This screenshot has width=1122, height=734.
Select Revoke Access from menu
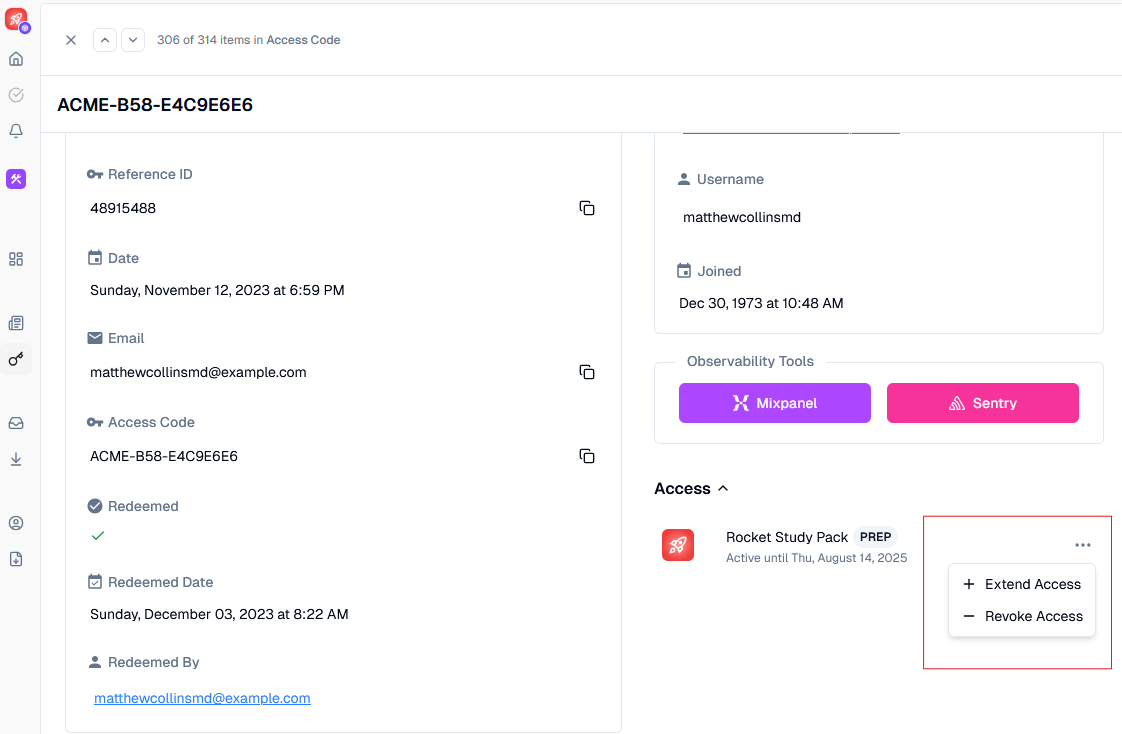pos(1022,616)
